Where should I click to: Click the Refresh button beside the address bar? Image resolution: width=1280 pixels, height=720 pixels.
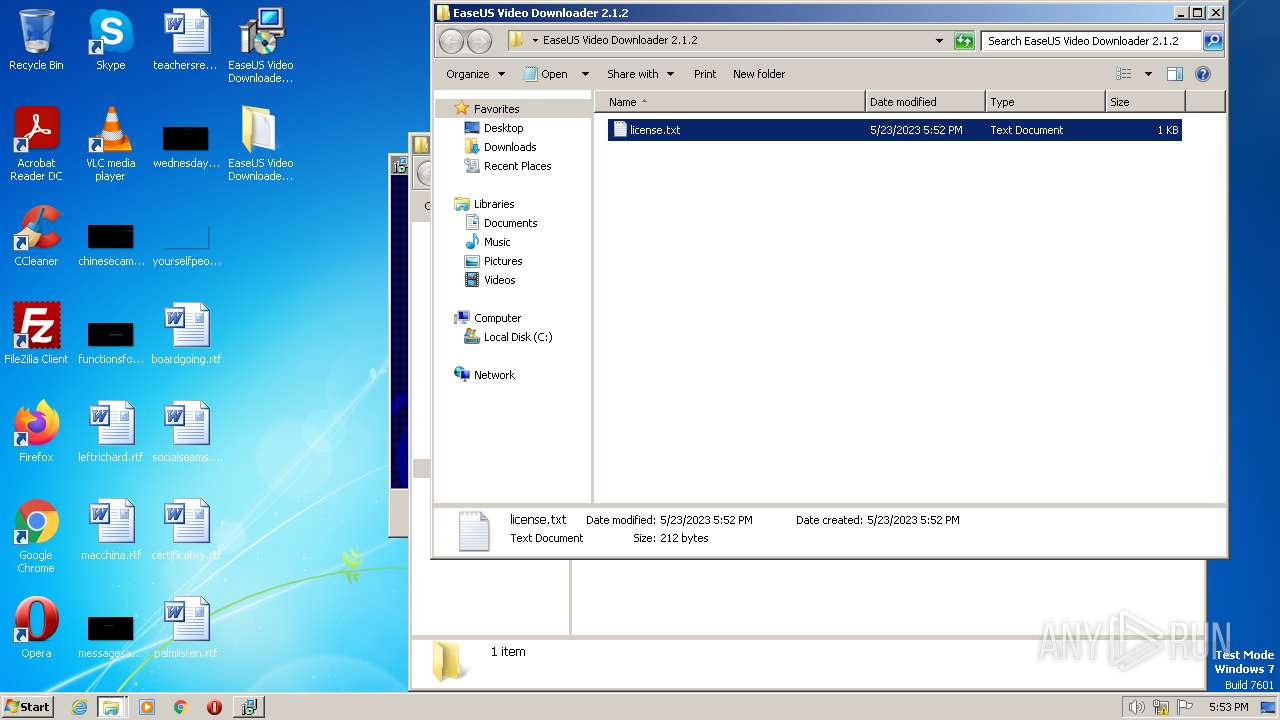[x=964, y=41]
